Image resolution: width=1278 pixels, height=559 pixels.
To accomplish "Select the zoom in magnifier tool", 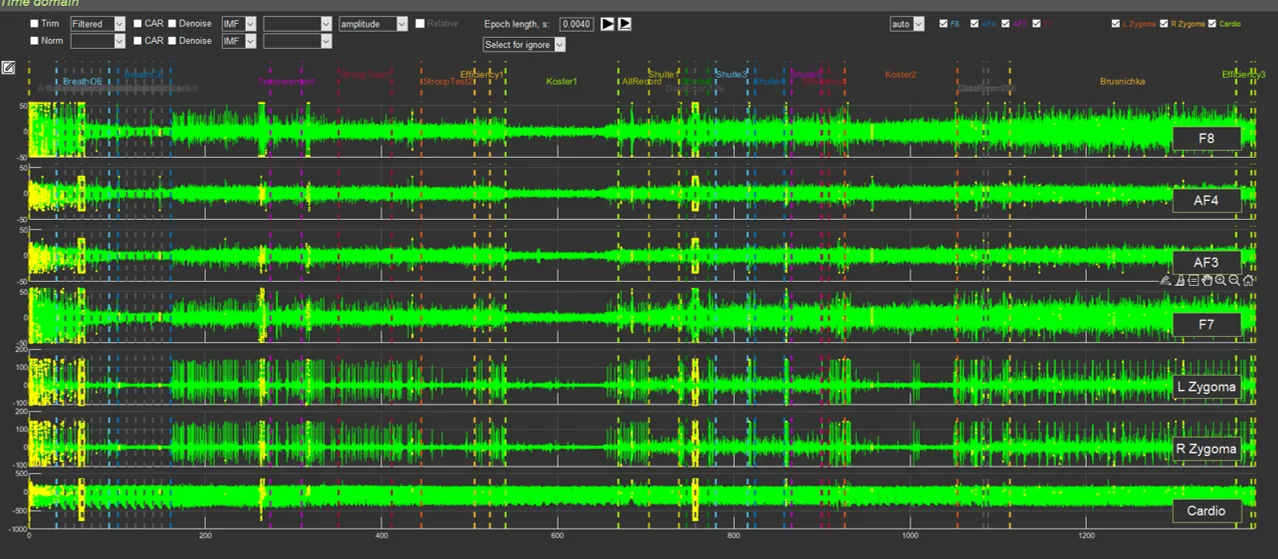I will (1220, 281).
